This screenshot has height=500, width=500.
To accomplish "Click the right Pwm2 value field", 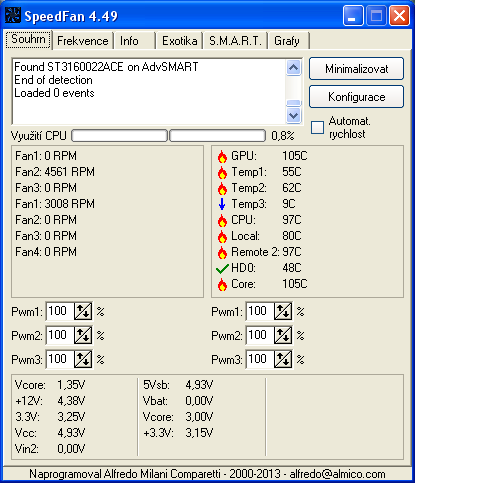I will [260, 335].
